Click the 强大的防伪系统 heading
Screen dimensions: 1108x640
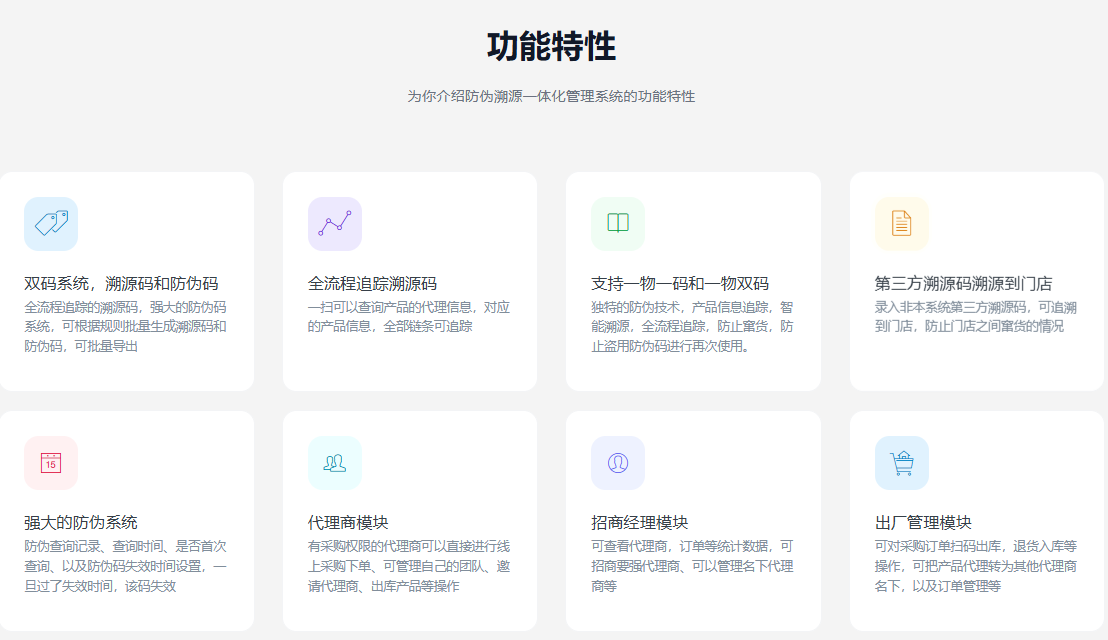click(x=81, y=522)
